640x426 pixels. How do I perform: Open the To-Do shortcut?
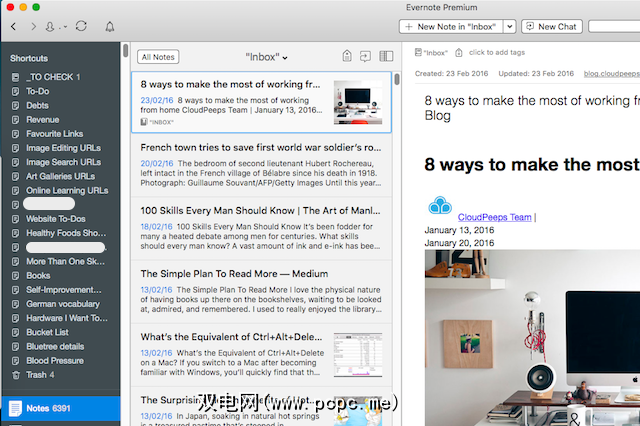tap(38, 91)
